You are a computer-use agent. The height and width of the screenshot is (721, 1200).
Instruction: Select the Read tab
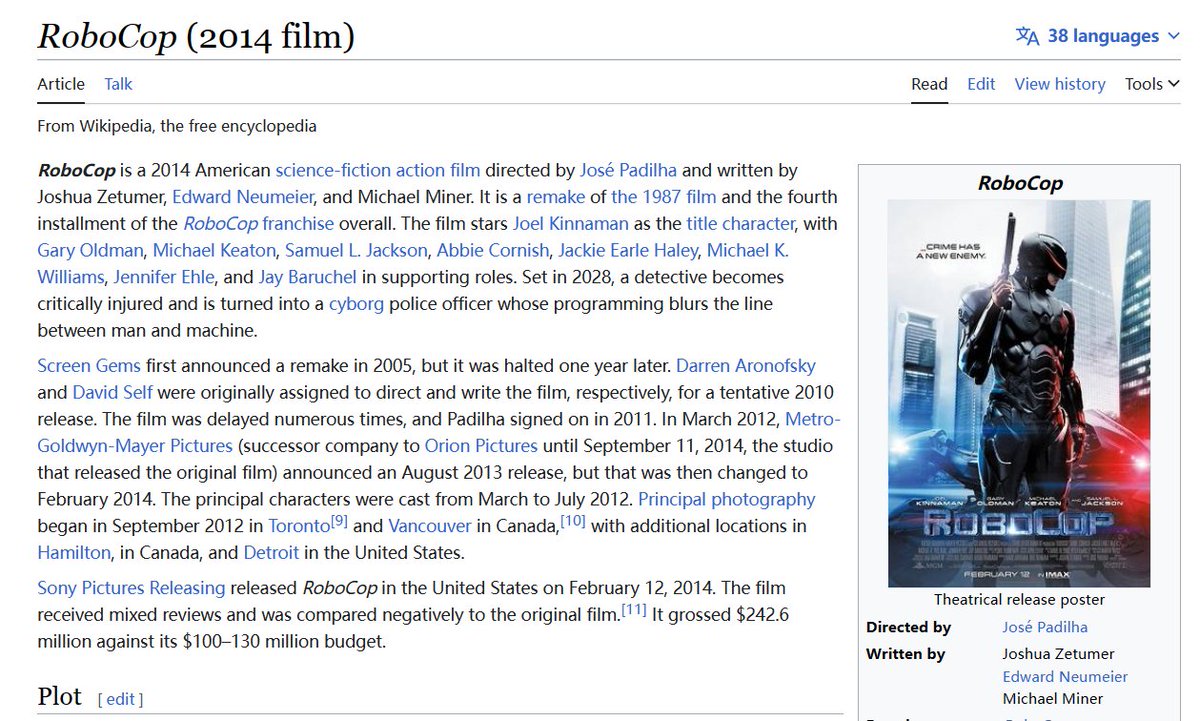[929, 84]
